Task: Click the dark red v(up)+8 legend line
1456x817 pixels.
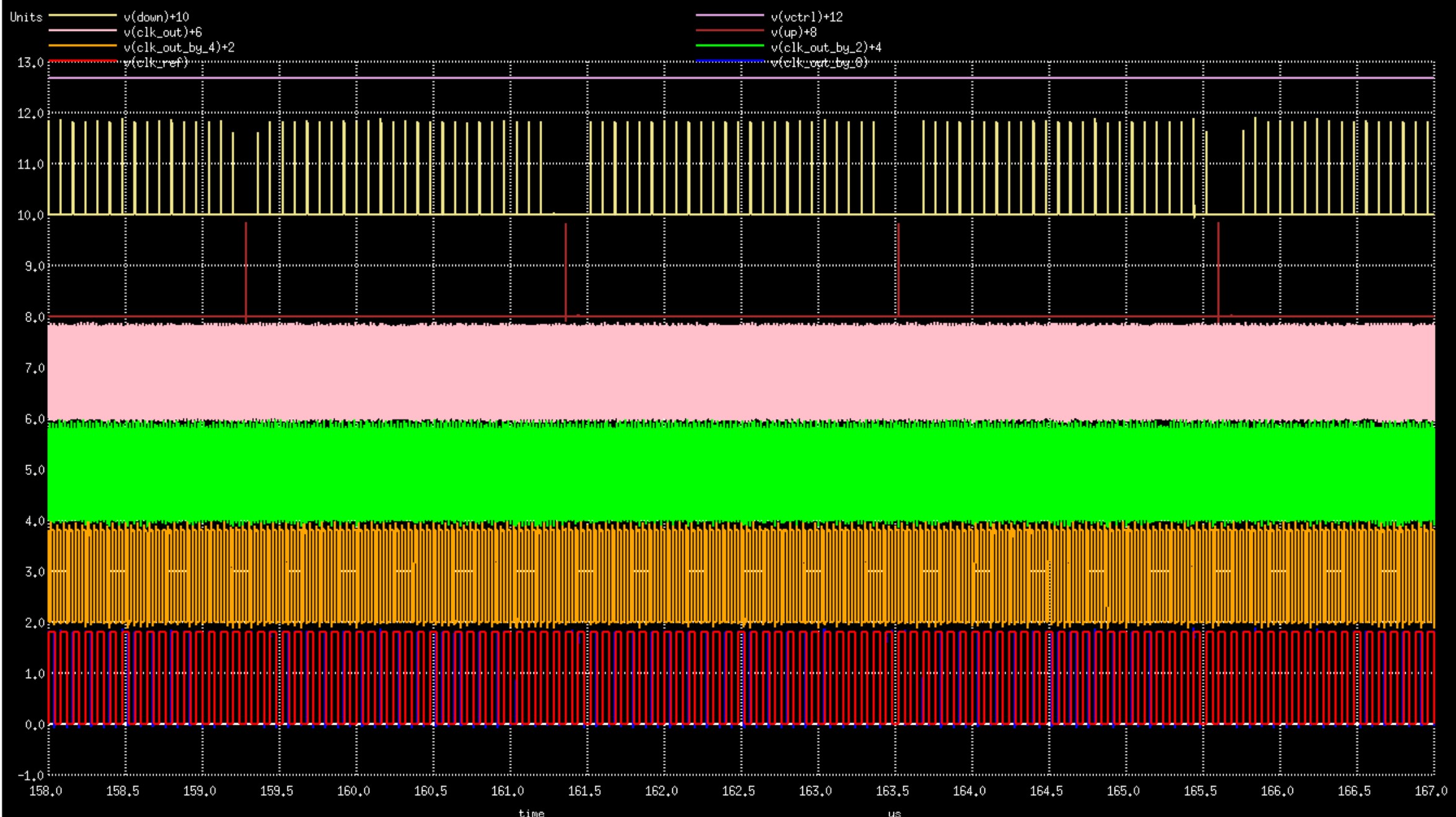Action: click(x=730, y=30)
